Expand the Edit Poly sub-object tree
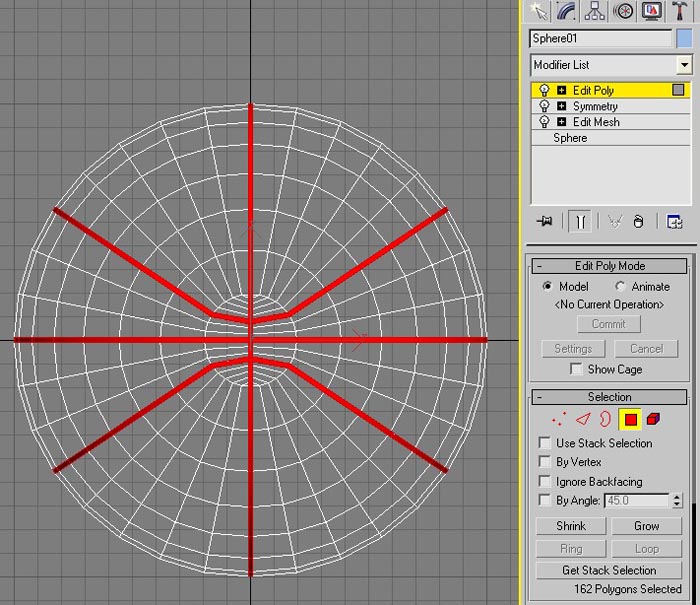The width and height of the screenshot is (700, 605). 562,90
